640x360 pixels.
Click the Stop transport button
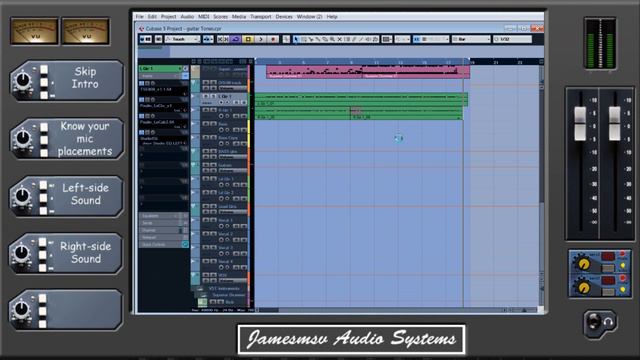pos(248,40)
